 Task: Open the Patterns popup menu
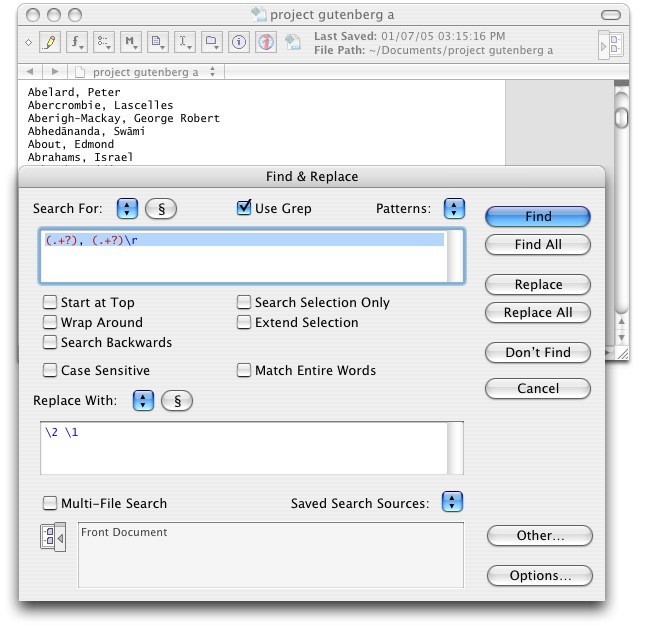point(454,208)
